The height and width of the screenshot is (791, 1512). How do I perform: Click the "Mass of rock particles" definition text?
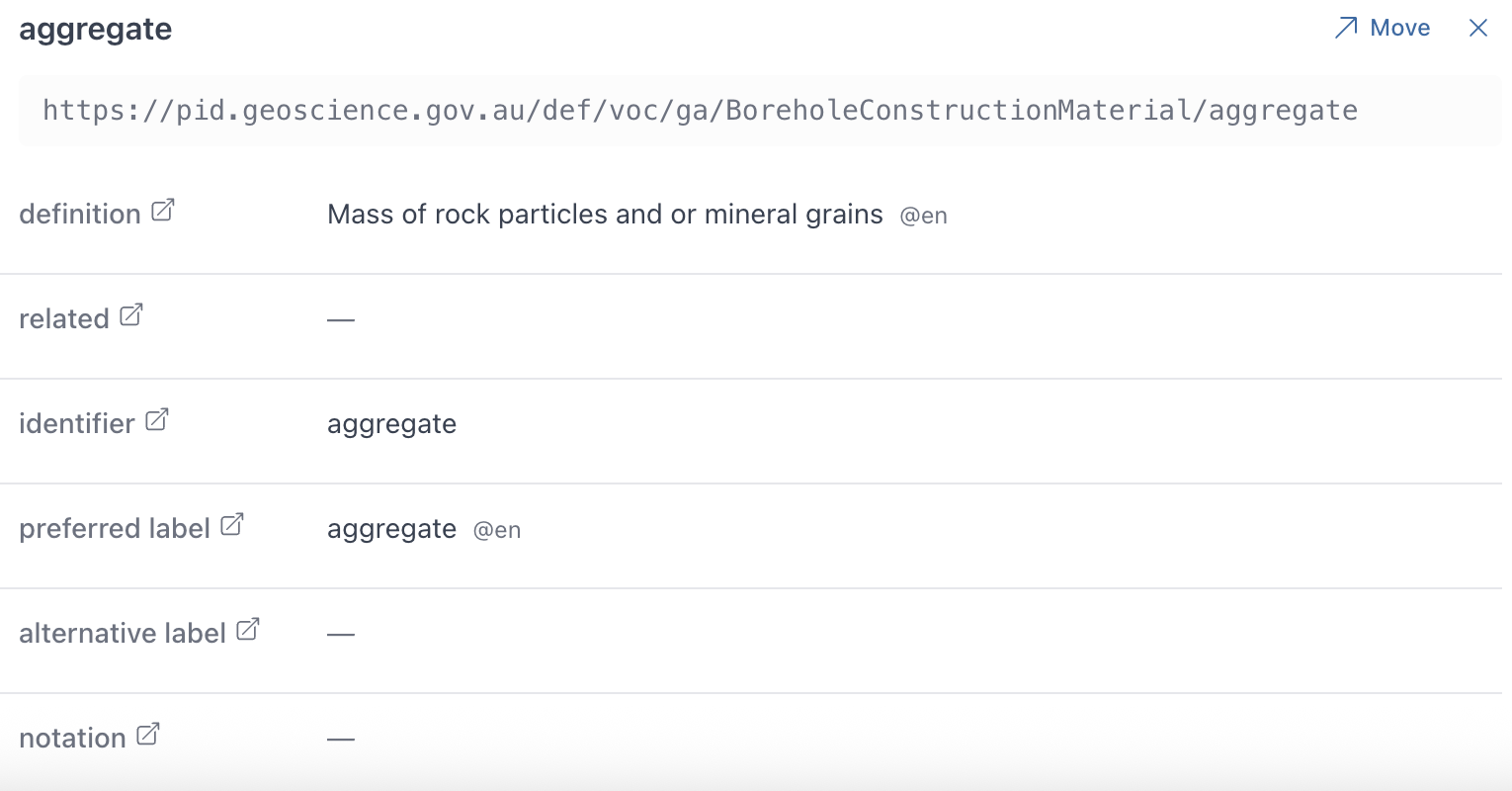tap(605, 215)
